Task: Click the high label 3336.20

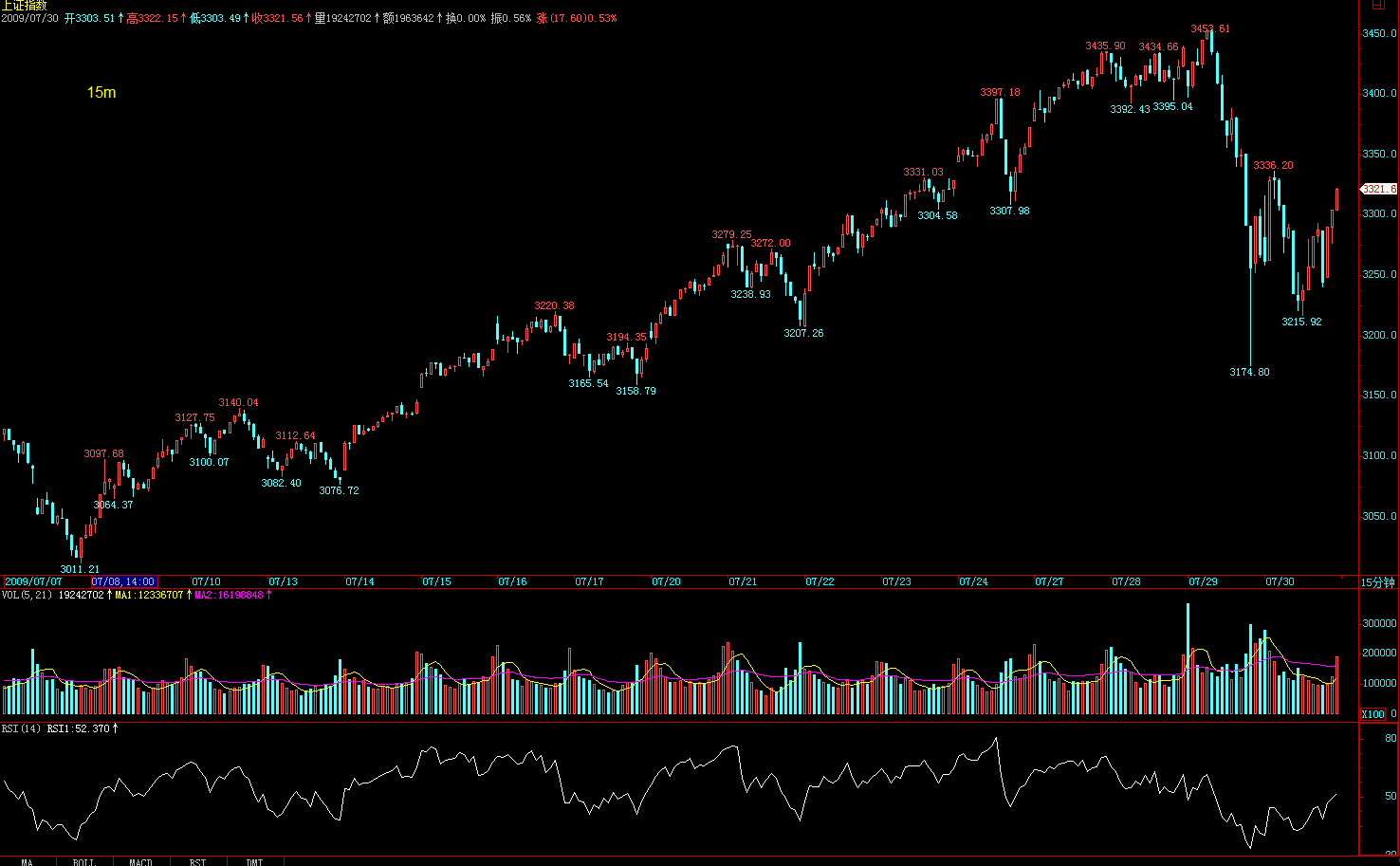Action: tap(1273, 165)
